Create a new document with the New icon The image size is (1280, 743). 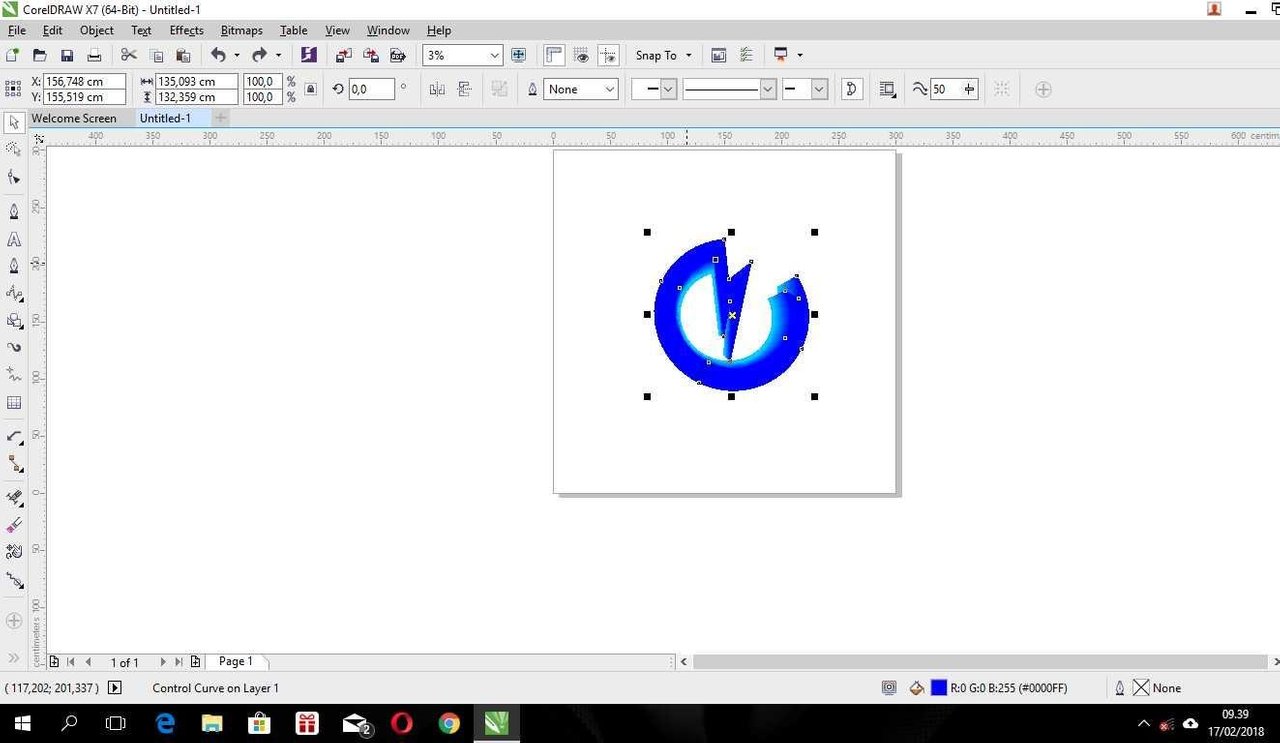(13, 55)
